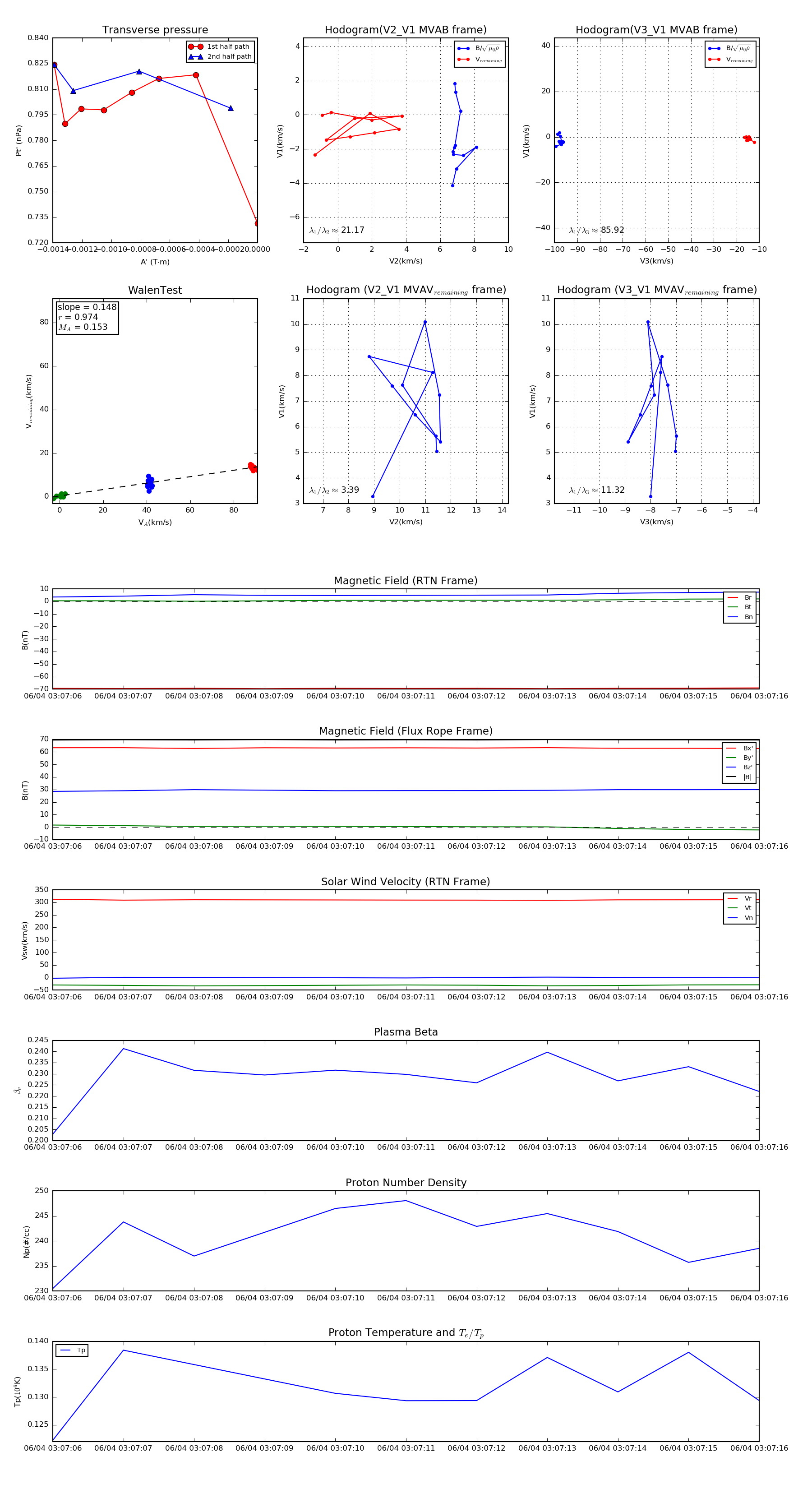Click the 'Plasma Beta' plot title
This screenshot has width=812, height=1489.
tap(406, 1032)
